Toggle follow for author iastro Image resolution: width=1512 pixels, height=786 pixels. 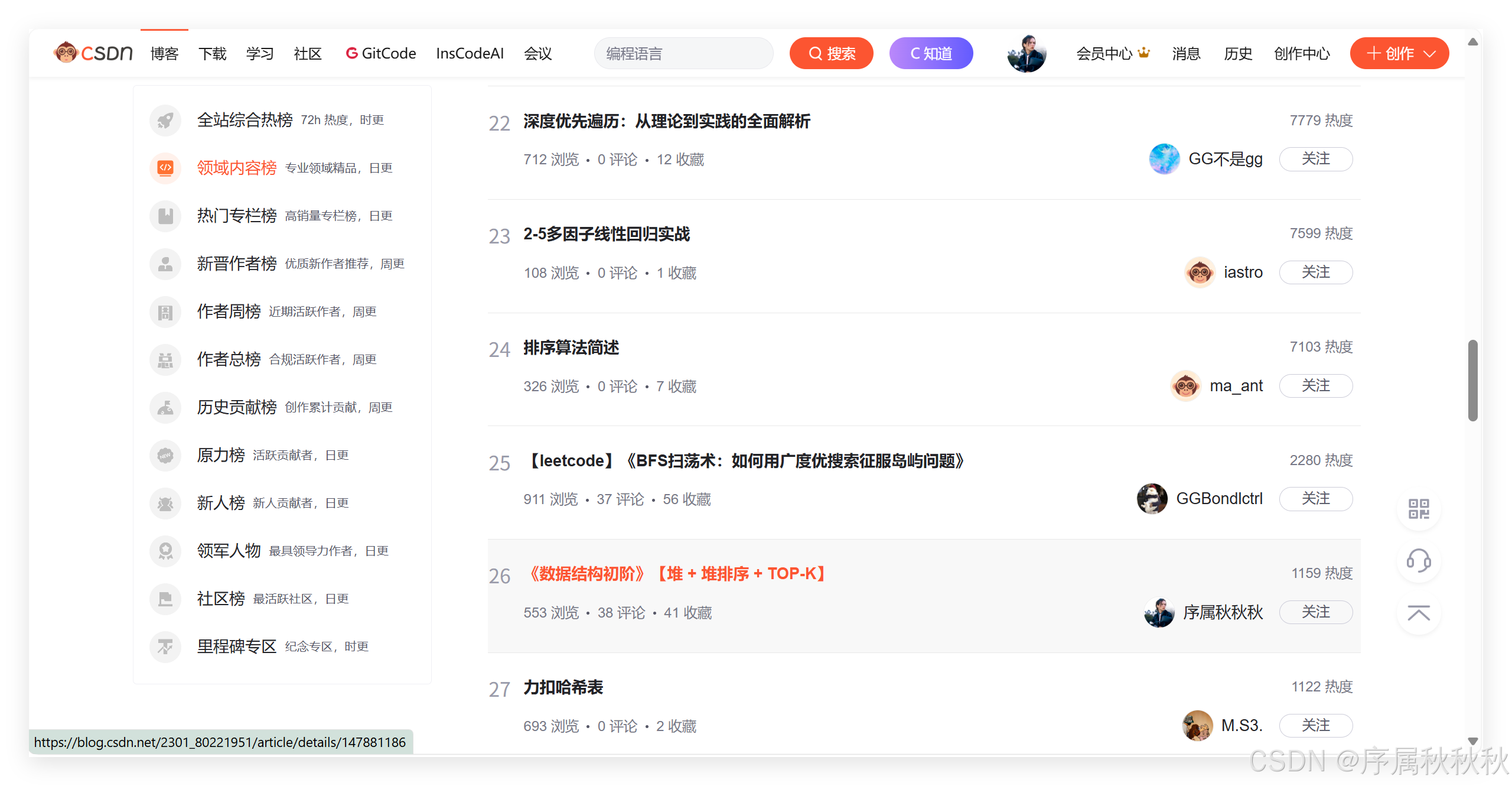point(1315,272)
